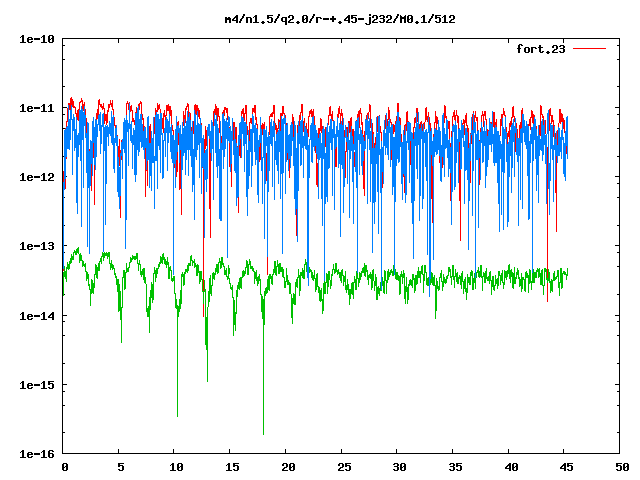This screenshot has height=480, width=640.
Task: Click the 1e-12 y-axis label
Action: pos(37,177)
